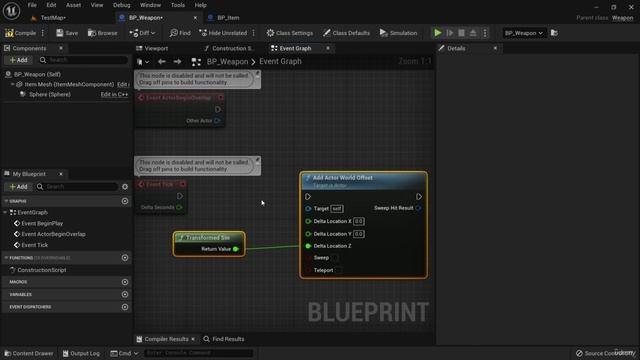Open play options three-dot menu

[485, 33]
